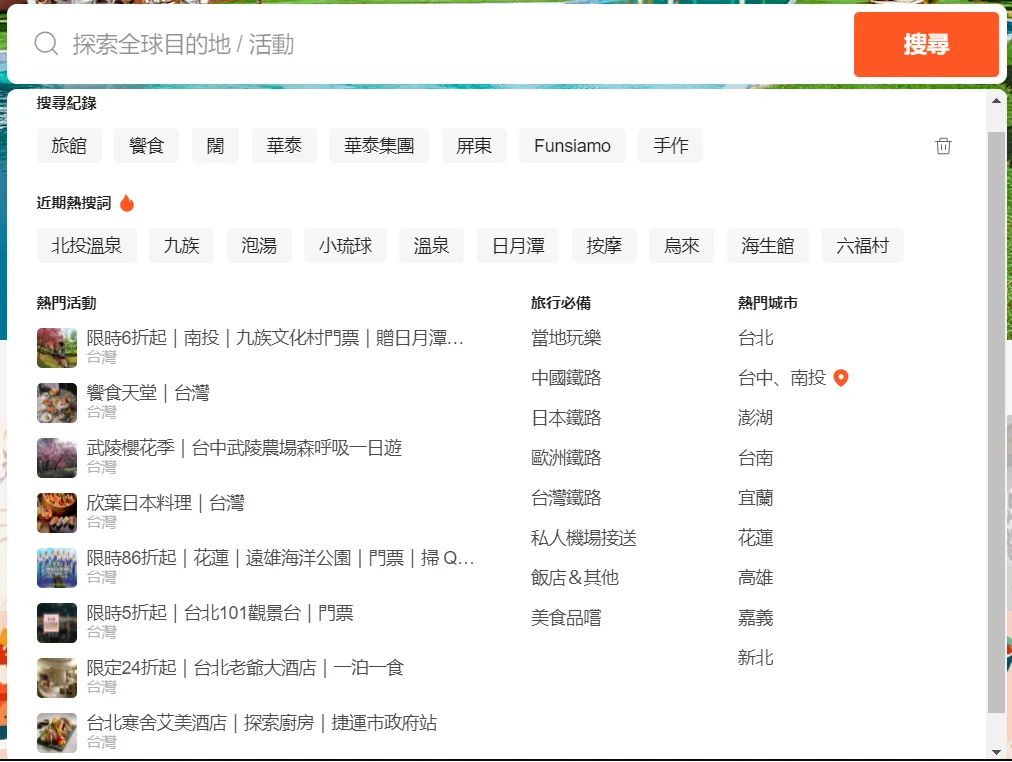Select 屏東 search history tag

coord(474,146)
